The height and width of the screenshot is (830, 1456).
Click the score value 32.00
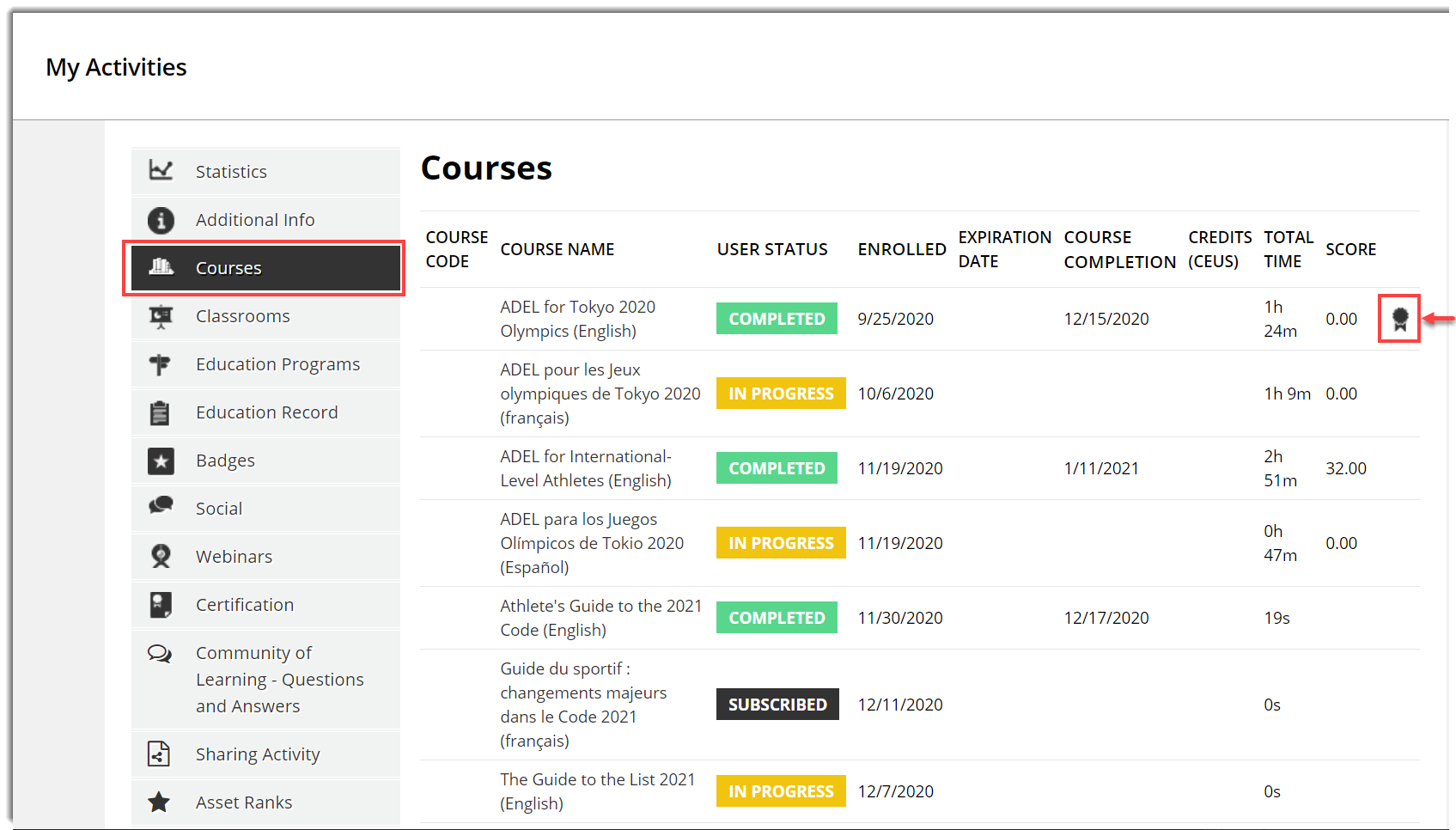[x=1346, y=468]
